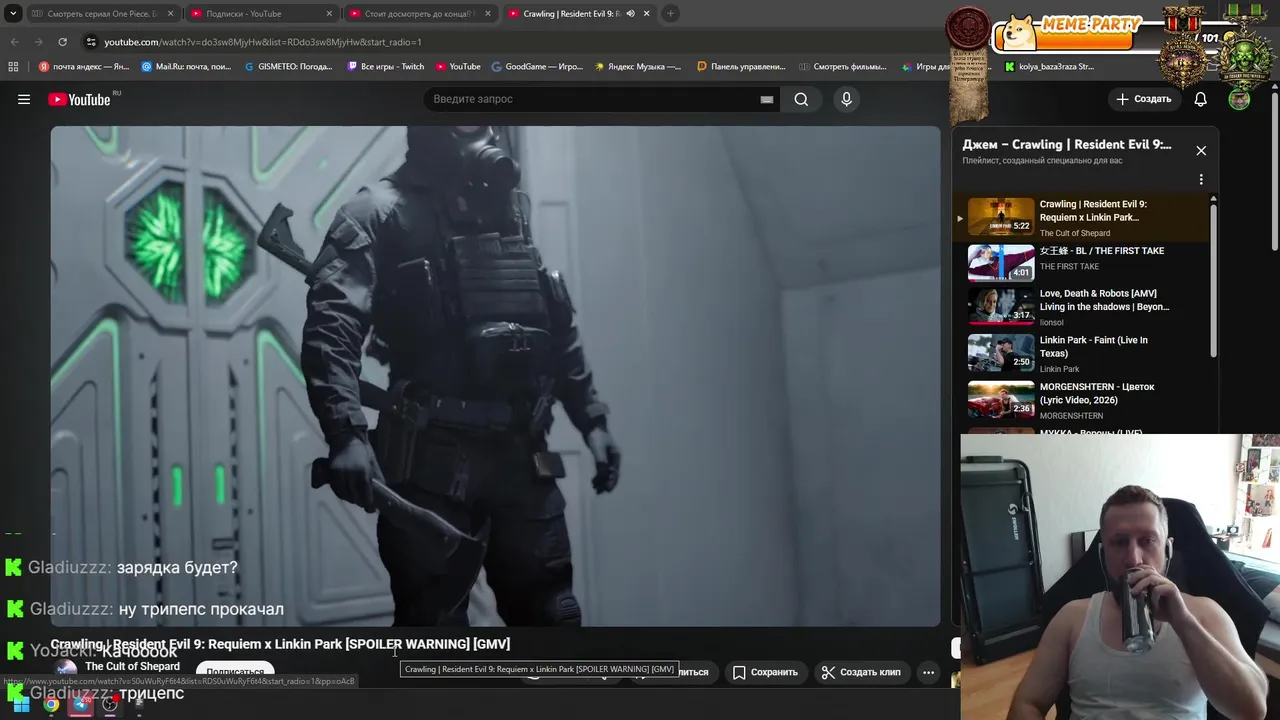Open the OBS icon in taskbar

(110, 704)
